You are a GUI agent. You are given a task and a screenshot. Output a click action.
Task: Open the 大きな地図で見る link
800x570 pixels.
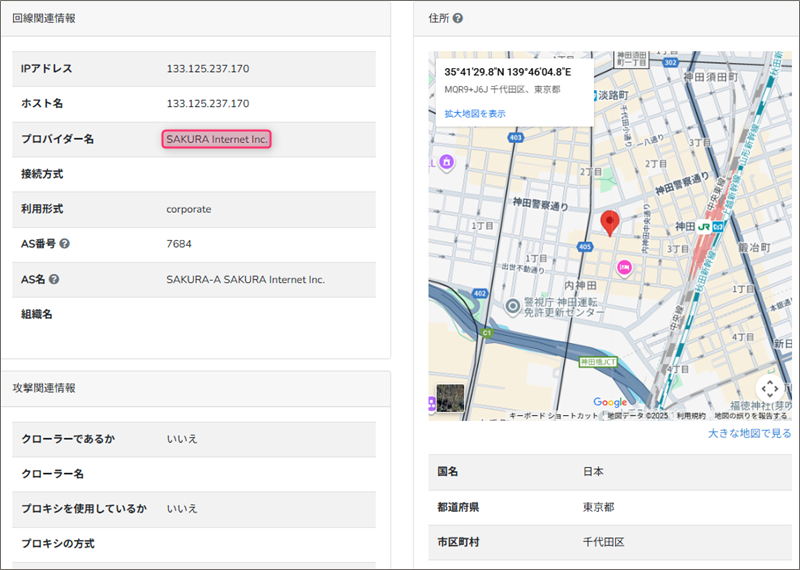pos(749,433)
